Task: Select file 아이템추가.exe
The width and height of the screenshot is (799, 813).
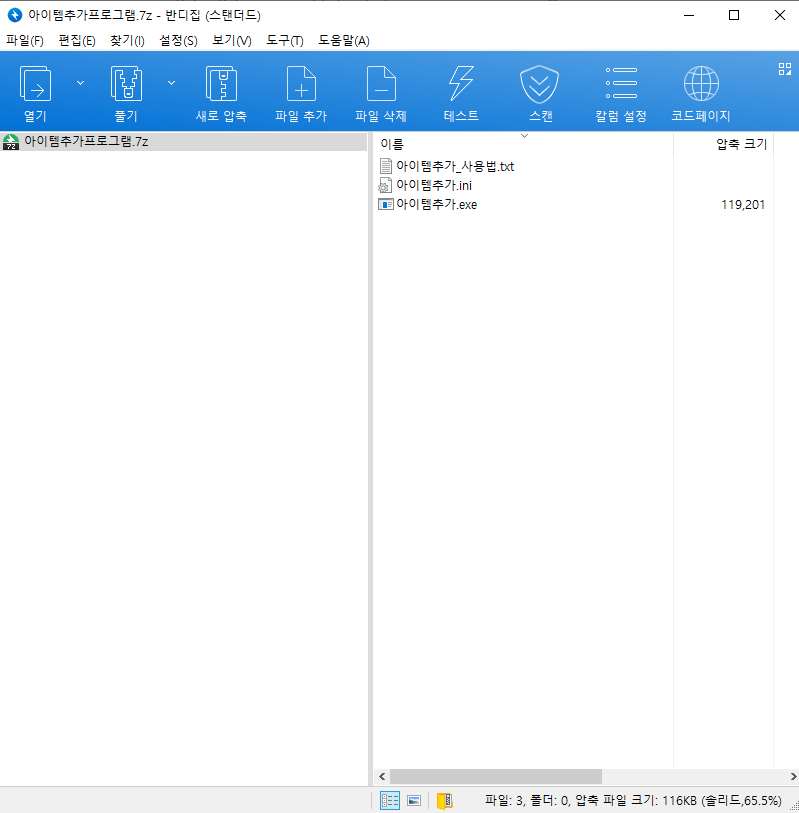Action: tap(436, 205)
